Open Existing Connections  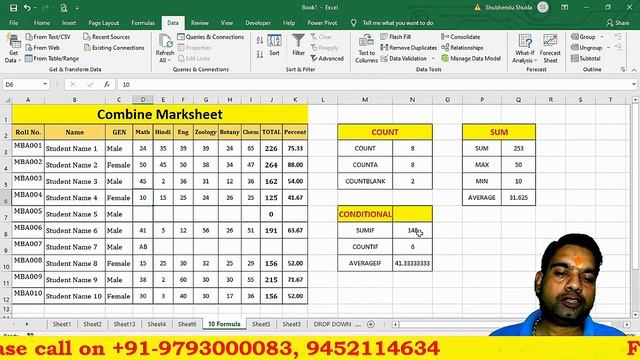114,48
